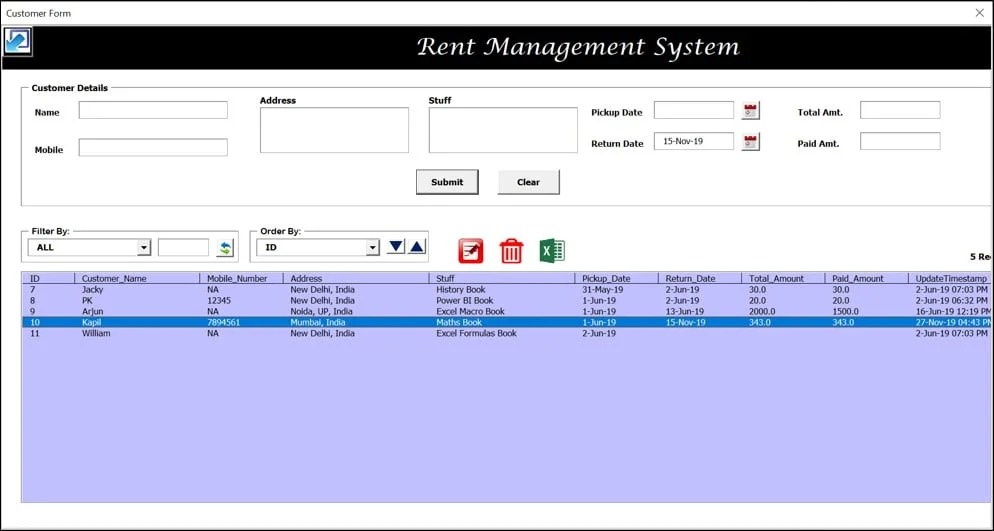Click mobile number 12345
994x531 pixels.
(219, 300)
